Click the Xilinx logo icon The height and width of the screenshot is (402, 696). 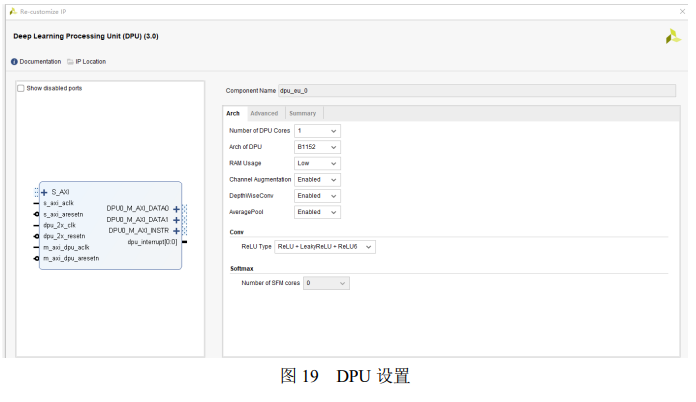tap(672, 36)
